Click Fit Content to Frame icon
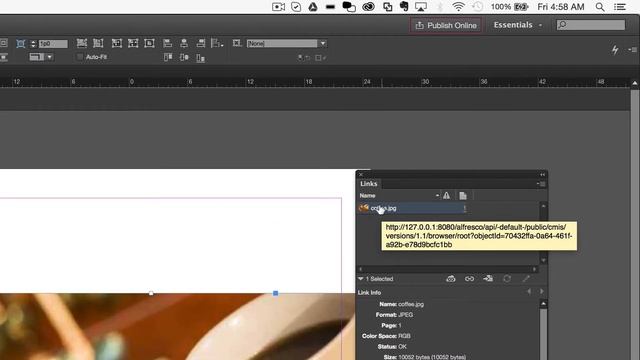 coord(117,43)
